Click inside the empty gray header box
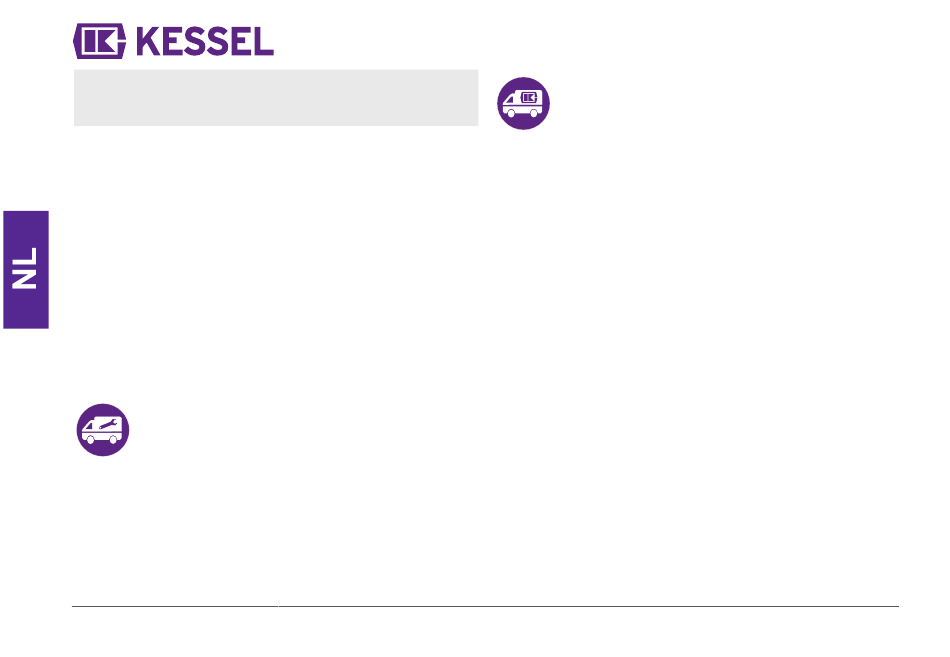950x657 pixels. point(276,98)
